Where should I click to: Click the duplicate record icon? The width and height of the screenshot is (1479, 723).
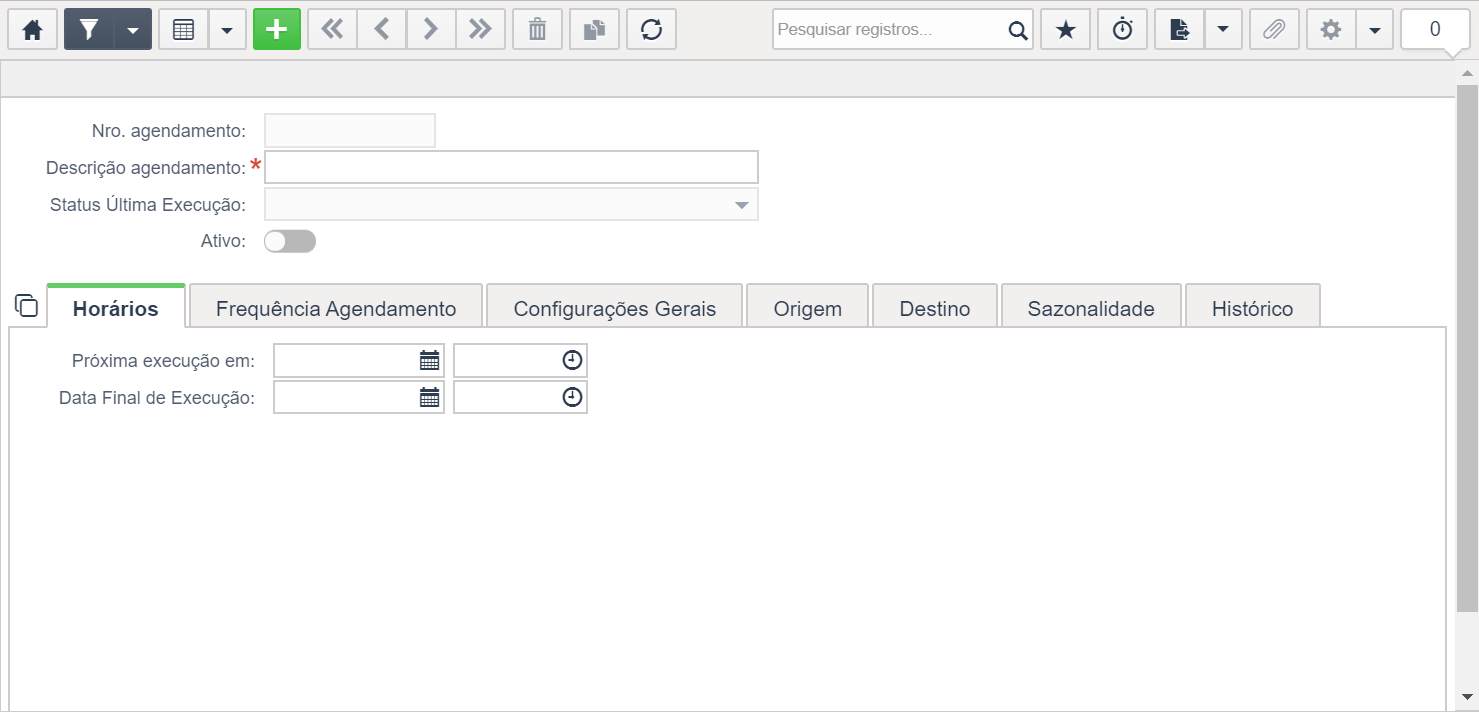point(595,30)
